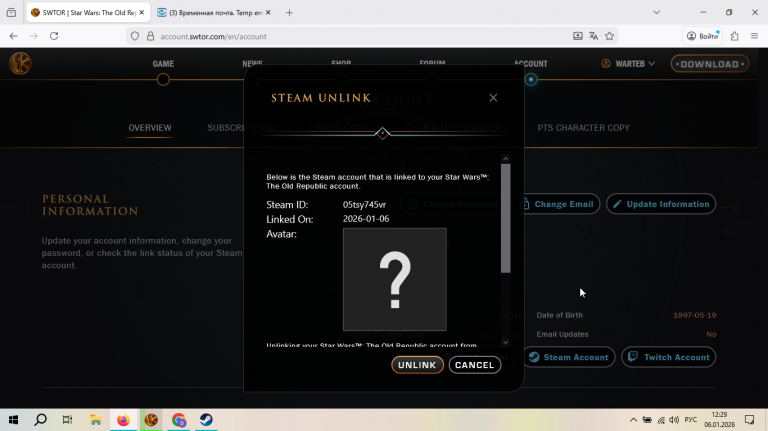Toggle reader view icon
768x431 pixels.
(578, 36)
